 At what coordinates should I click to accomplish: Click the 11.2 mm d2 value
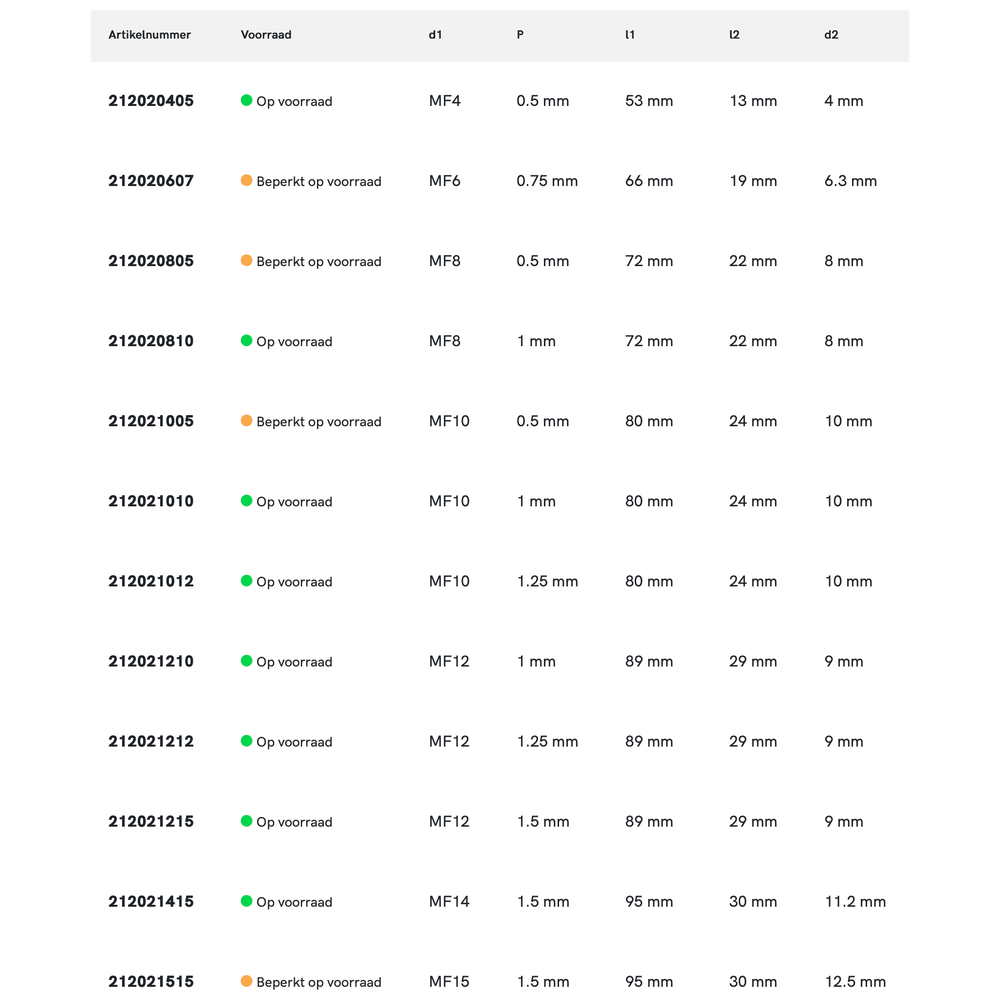pyautogui.click(x=854, y=901)
